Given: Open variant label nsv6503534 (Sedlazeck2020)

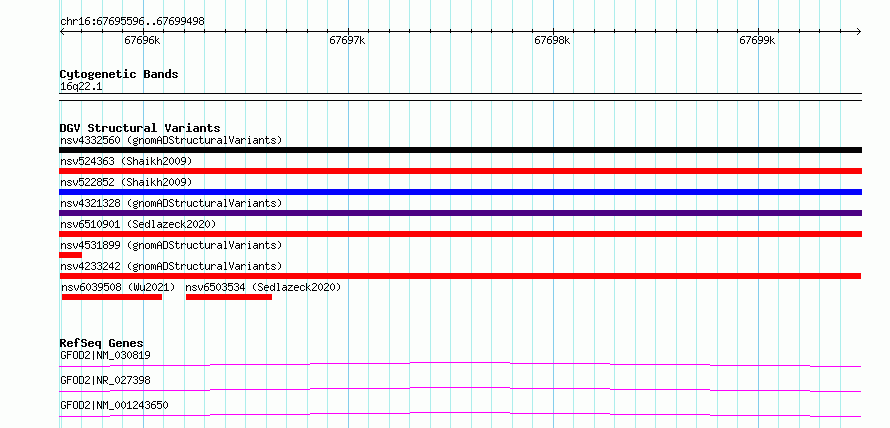Looking at the screenshot, I should 263,287.
